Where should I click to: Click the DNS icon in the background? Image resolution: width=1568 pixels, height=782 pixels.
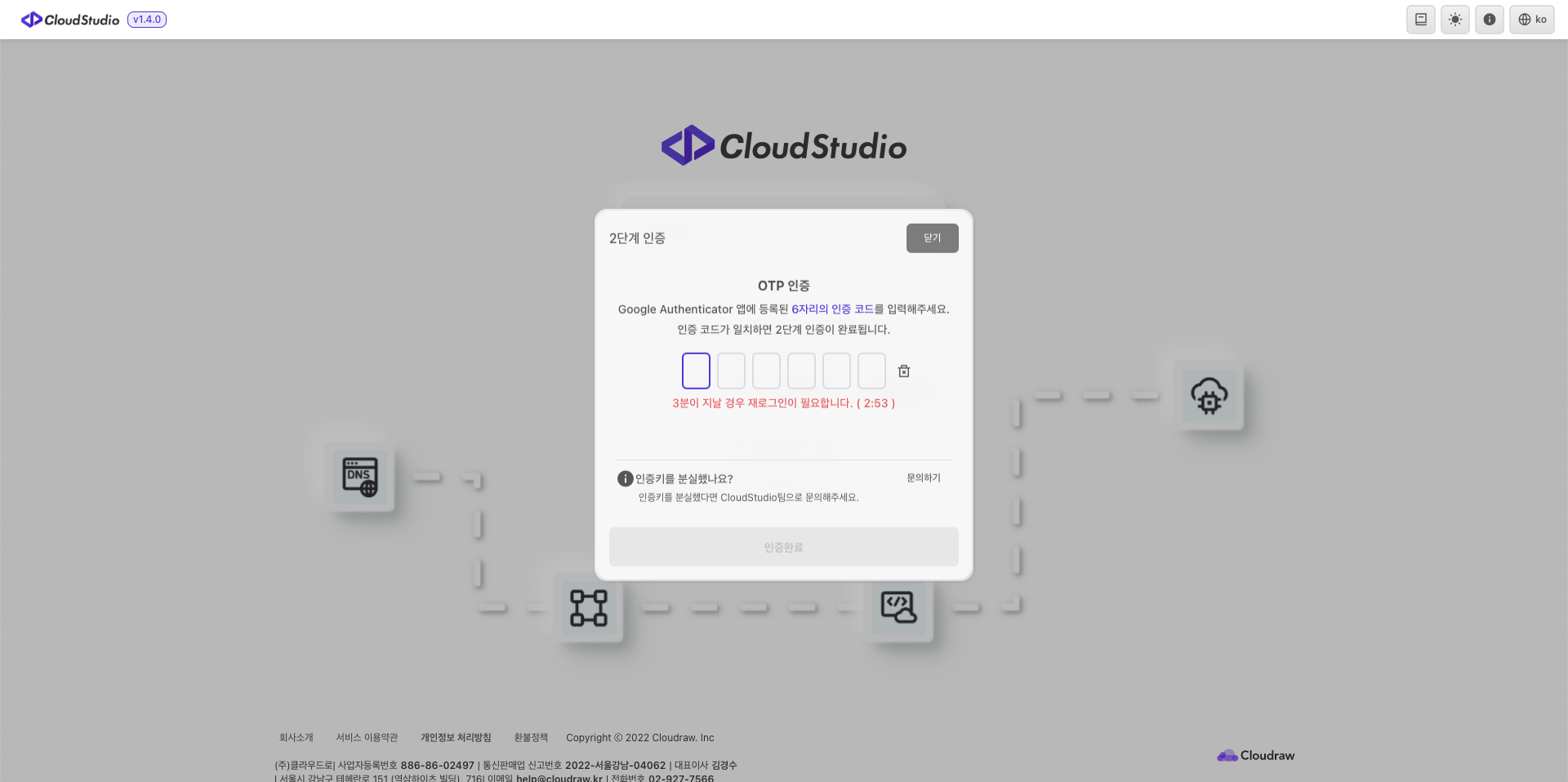[360, 478]
